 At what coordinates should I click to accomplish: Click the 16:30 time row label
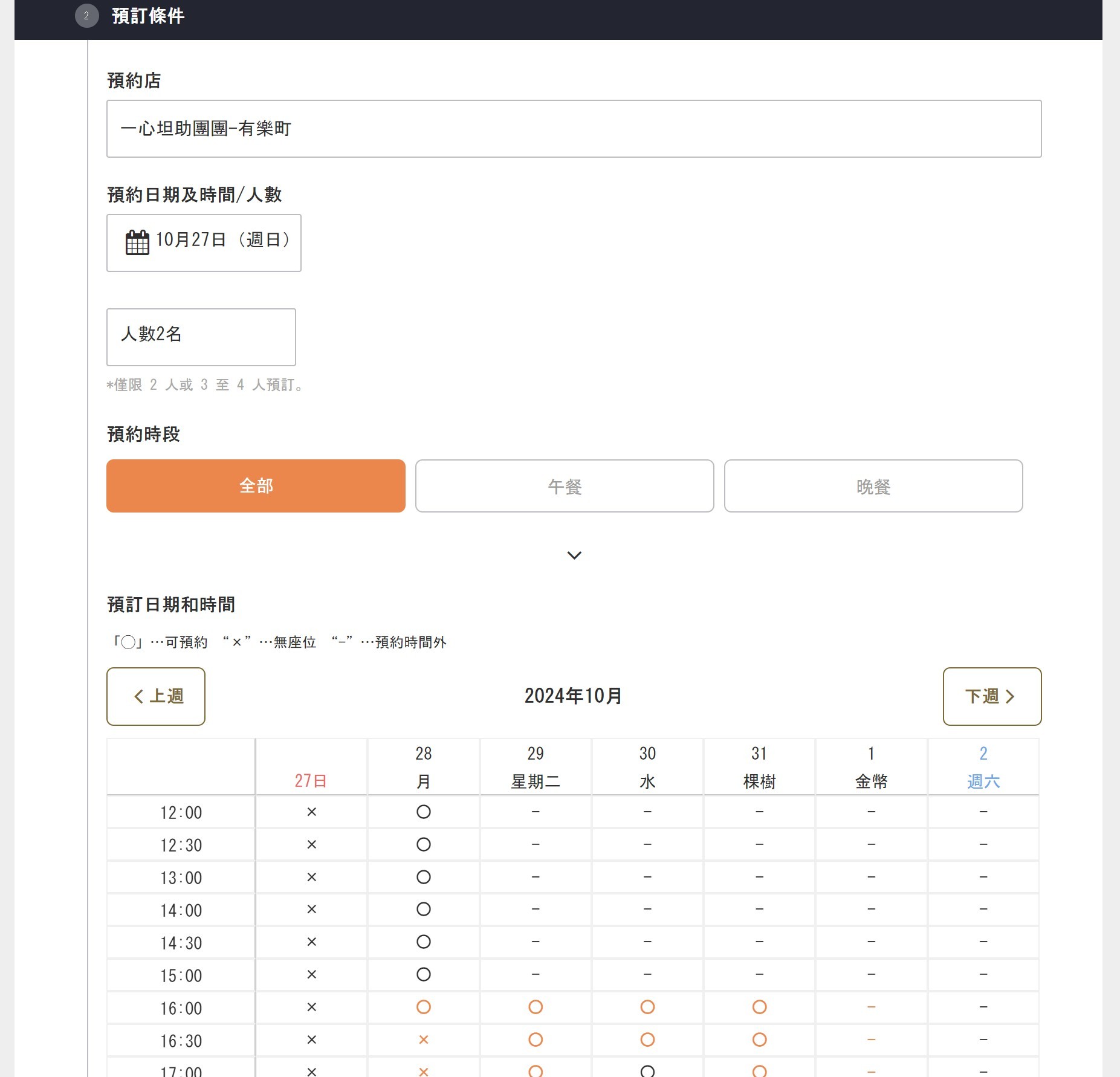[181, 1041]
